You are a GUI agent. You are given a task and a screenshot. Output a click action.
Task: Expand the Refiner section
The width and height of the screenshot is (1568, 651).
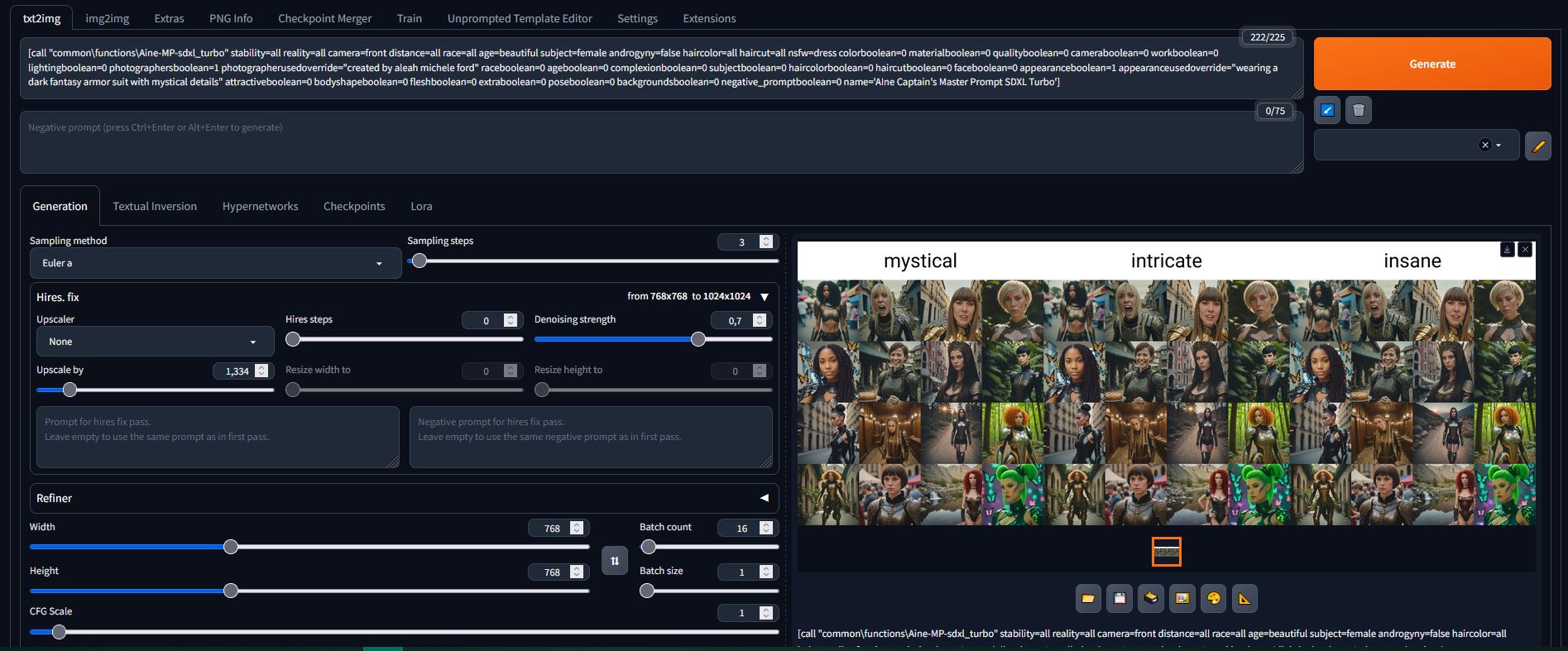point(764,498)
